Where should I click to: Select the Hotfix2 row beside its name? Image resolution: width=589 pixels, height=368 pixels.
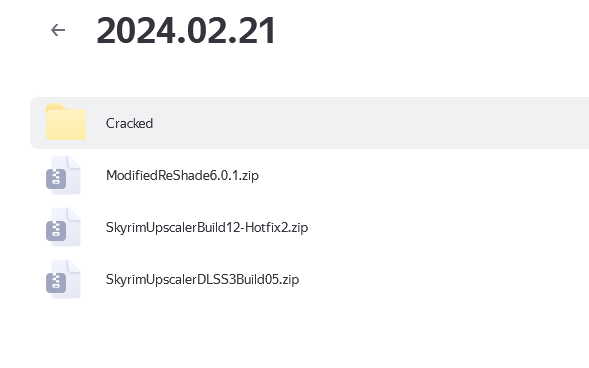pos(432,228)
